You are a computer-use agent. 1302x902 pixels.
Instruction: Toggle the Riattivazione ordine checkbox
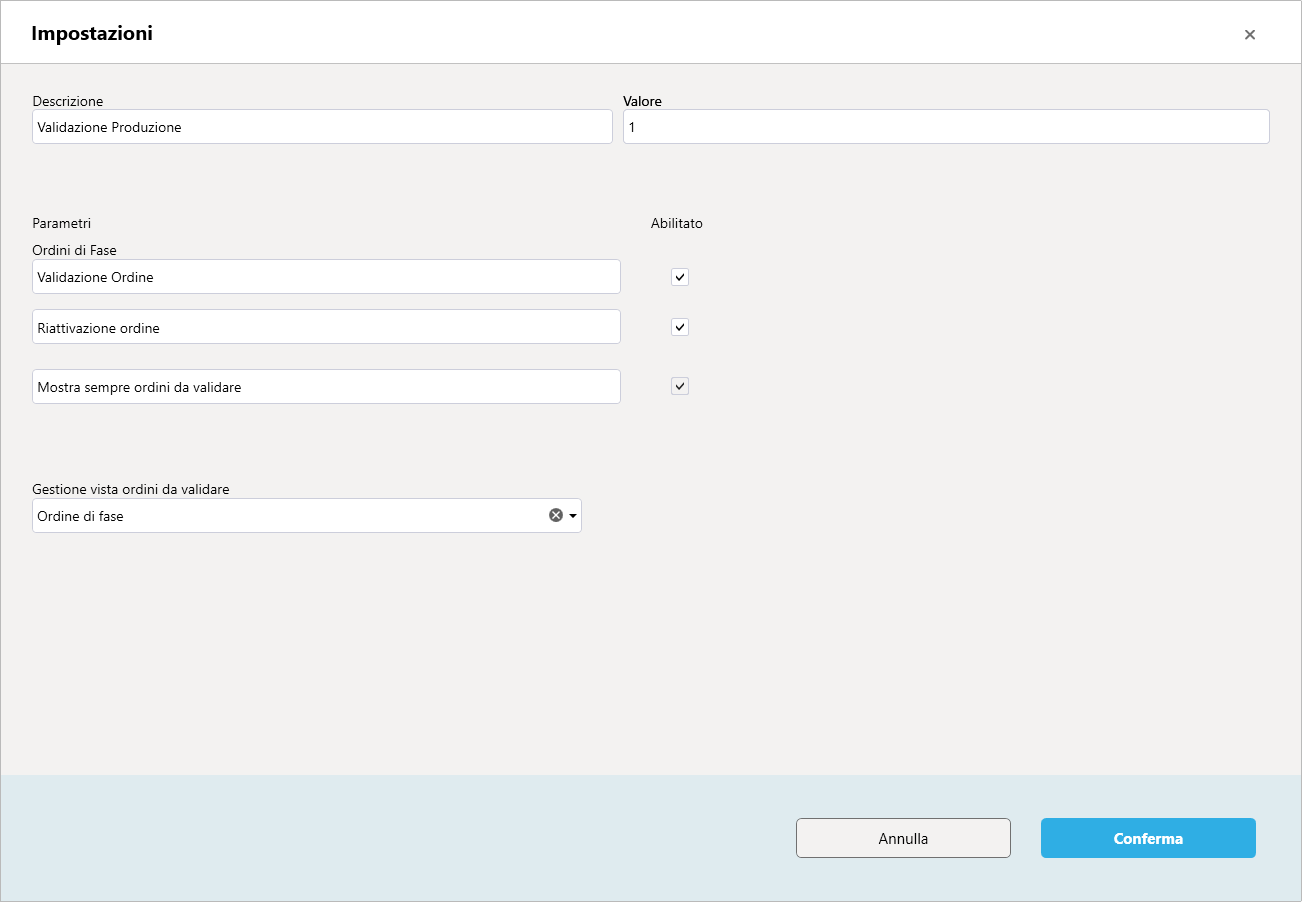(x=680, y=327)
